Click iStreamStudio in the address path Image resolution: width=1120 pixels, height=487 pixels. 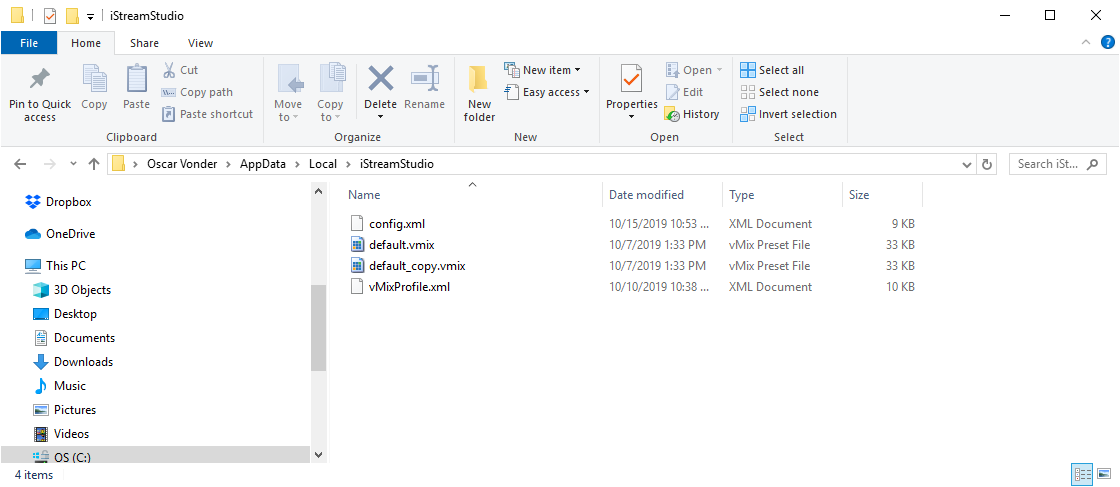pos(396,164)
